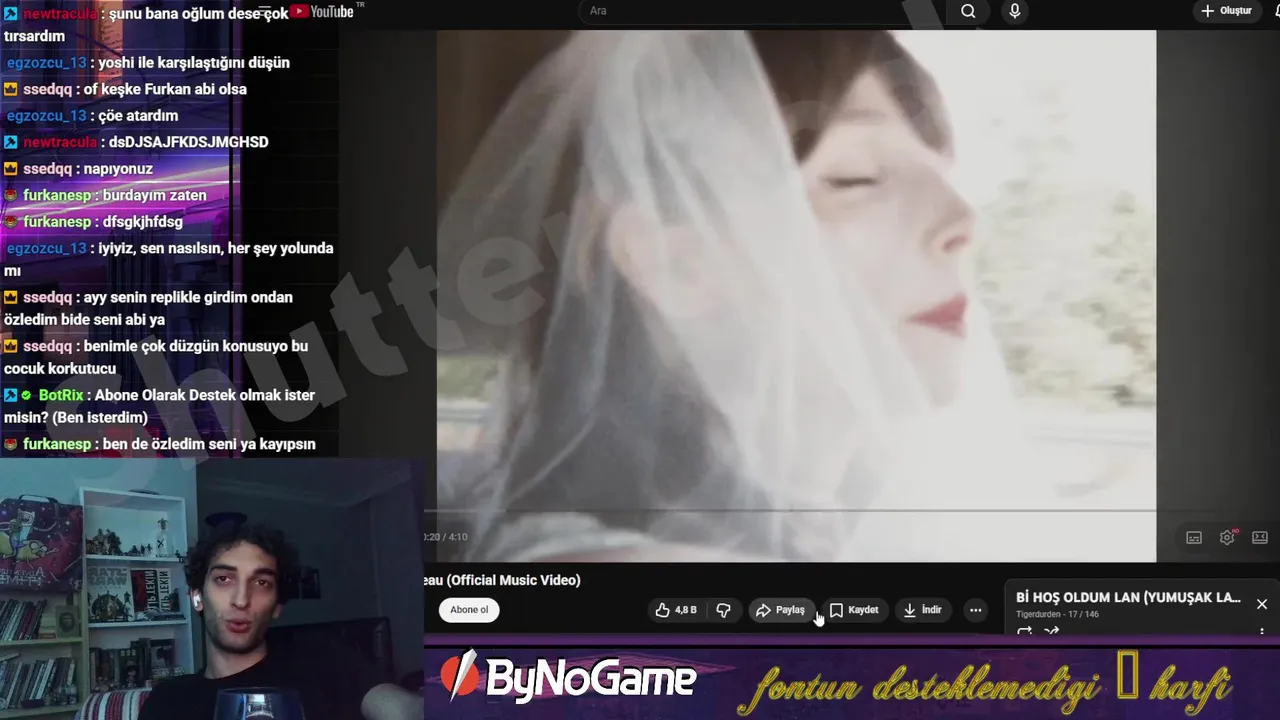Image resolution: width=1280 pixels, height=720 pixels.
Task: Toggle playlist loop icon
Action: [x=1024, y=632]
